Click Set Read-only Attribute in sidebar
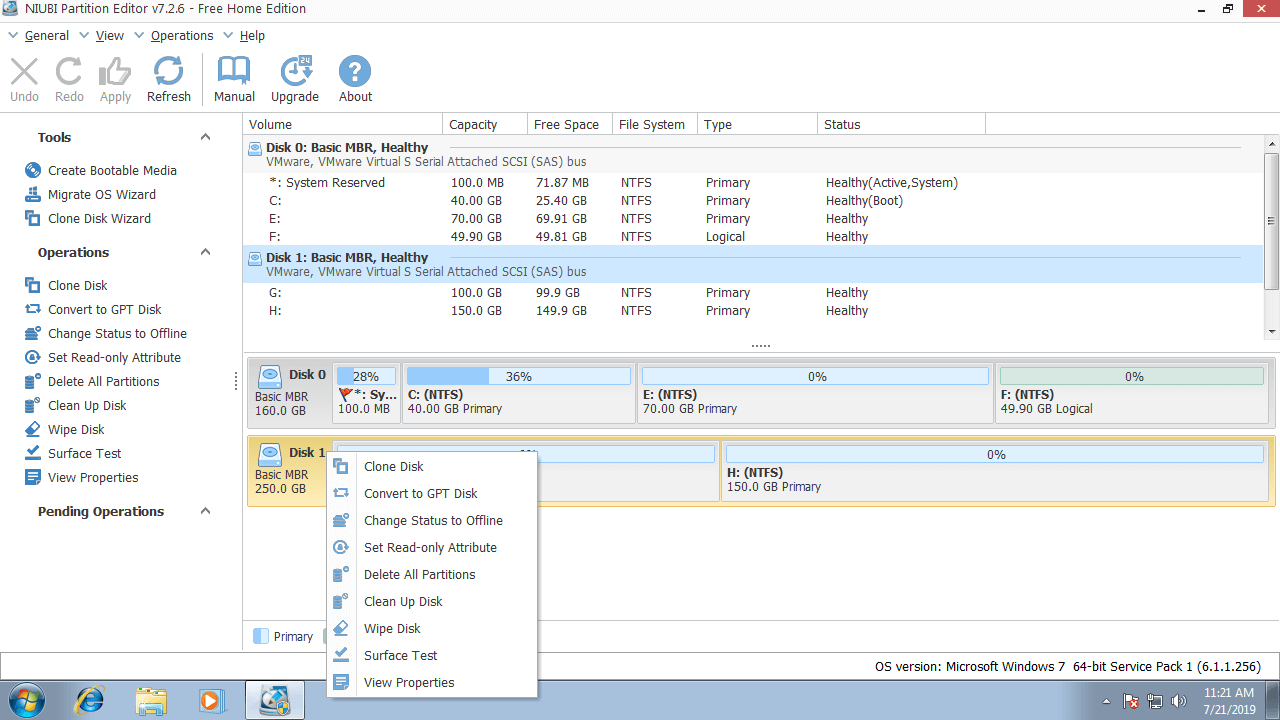The height and width of the screenshot is (720, 1280). click(x=114, y=358)
